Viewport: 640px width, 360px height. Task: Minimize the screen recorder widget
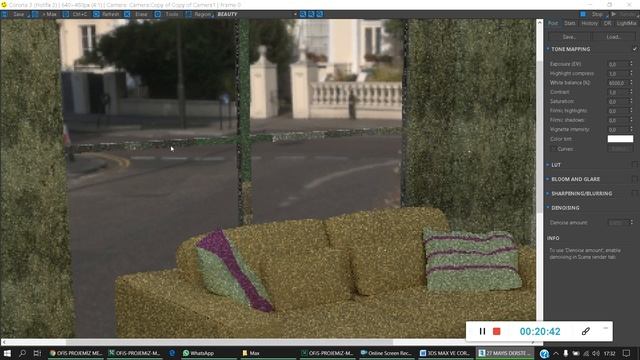click(605, 328)
